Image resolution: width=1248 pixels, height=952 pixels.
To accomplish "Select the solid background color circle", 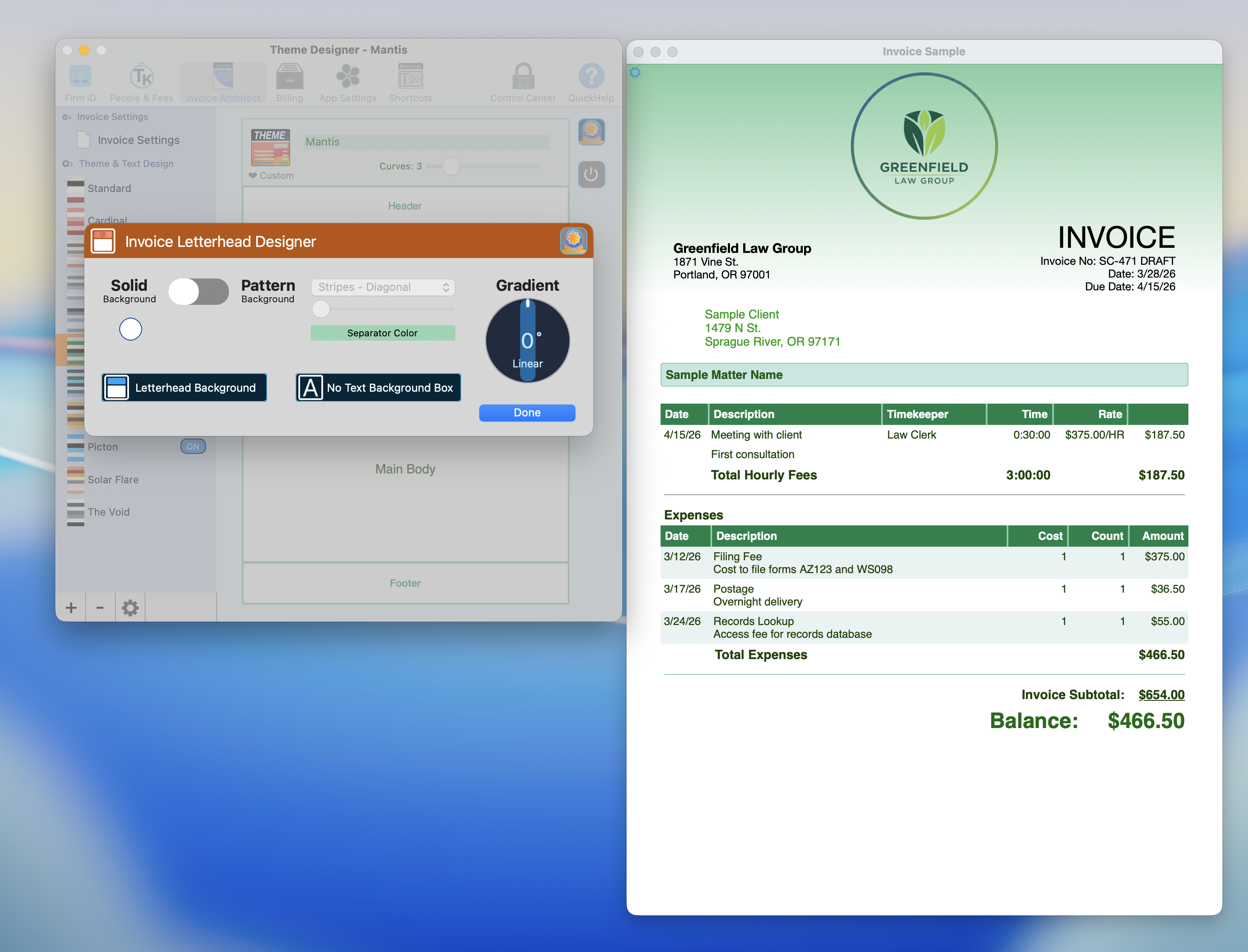I will 130,329.
